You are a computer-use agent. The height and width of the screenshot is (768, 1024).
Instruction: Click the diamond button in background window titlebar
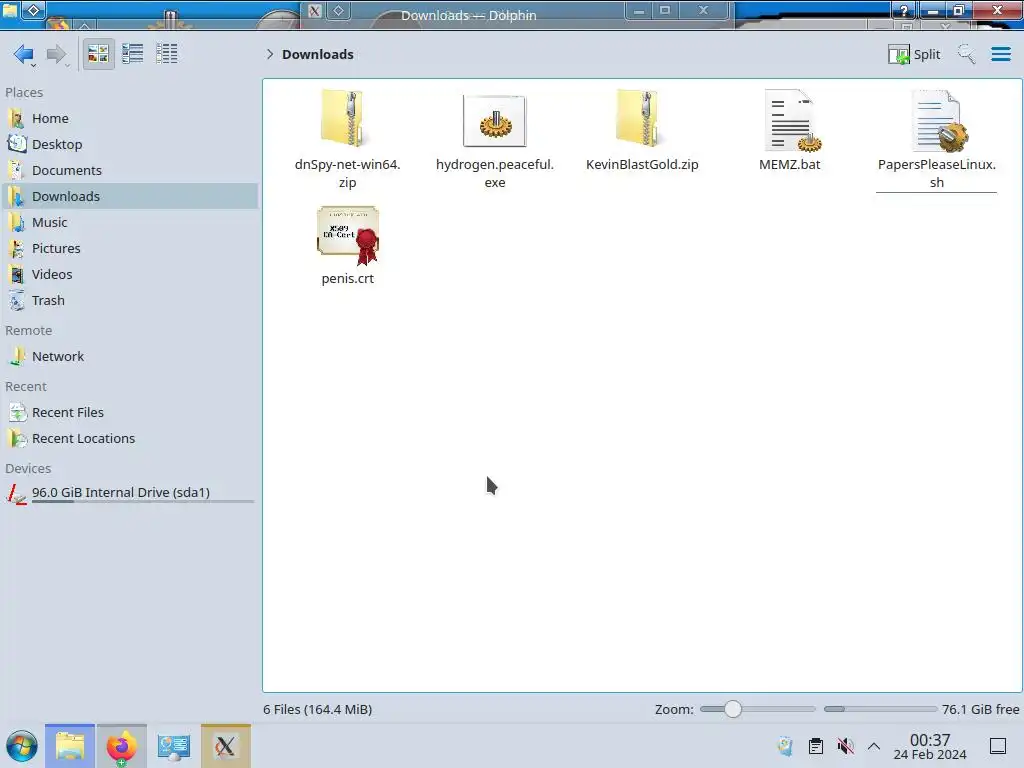[x=338, y=10]
